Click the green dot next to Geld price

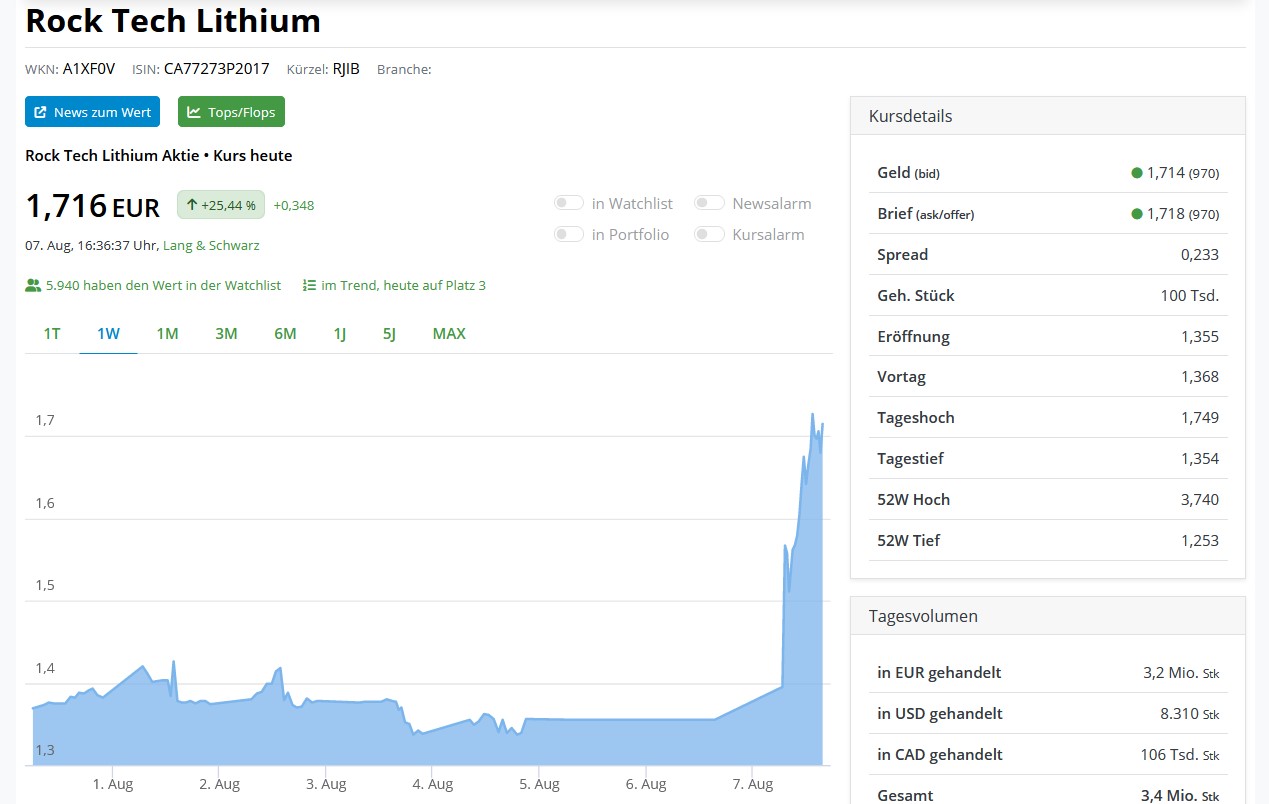(x=1136, y=173)
